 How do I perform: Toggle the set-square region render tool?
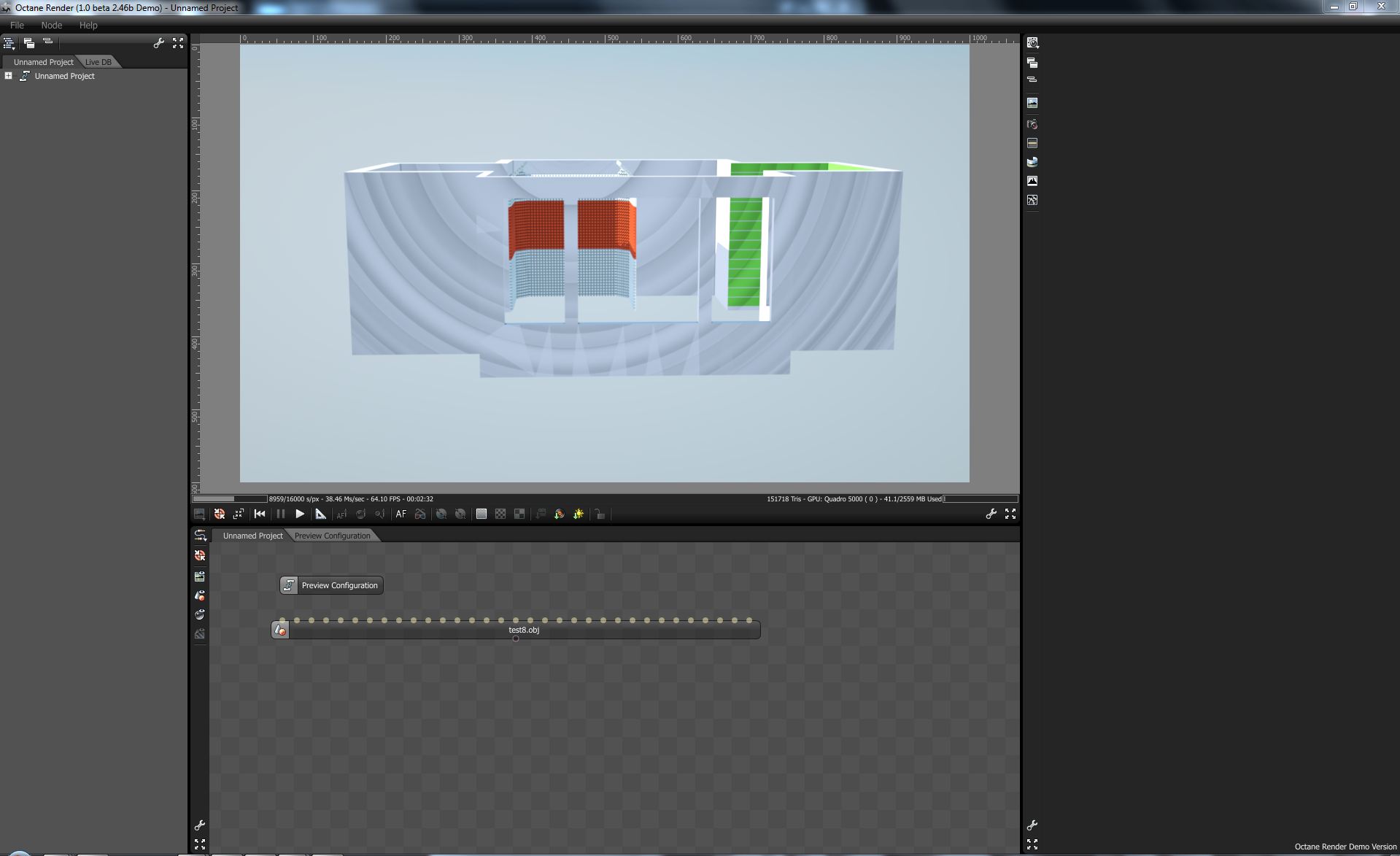pyautogui.click(x=320, y=514)
